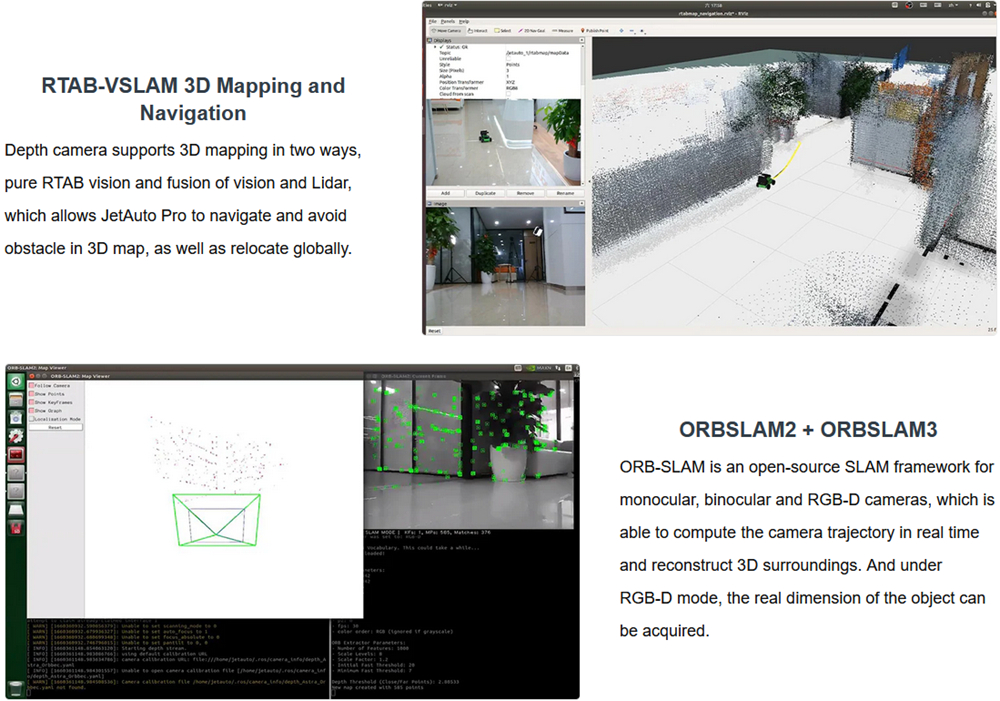Open system settings from the Ubuntu dock
This screenshot has width=1000, height=701.
pyautogui.click(x=16, y=435)
